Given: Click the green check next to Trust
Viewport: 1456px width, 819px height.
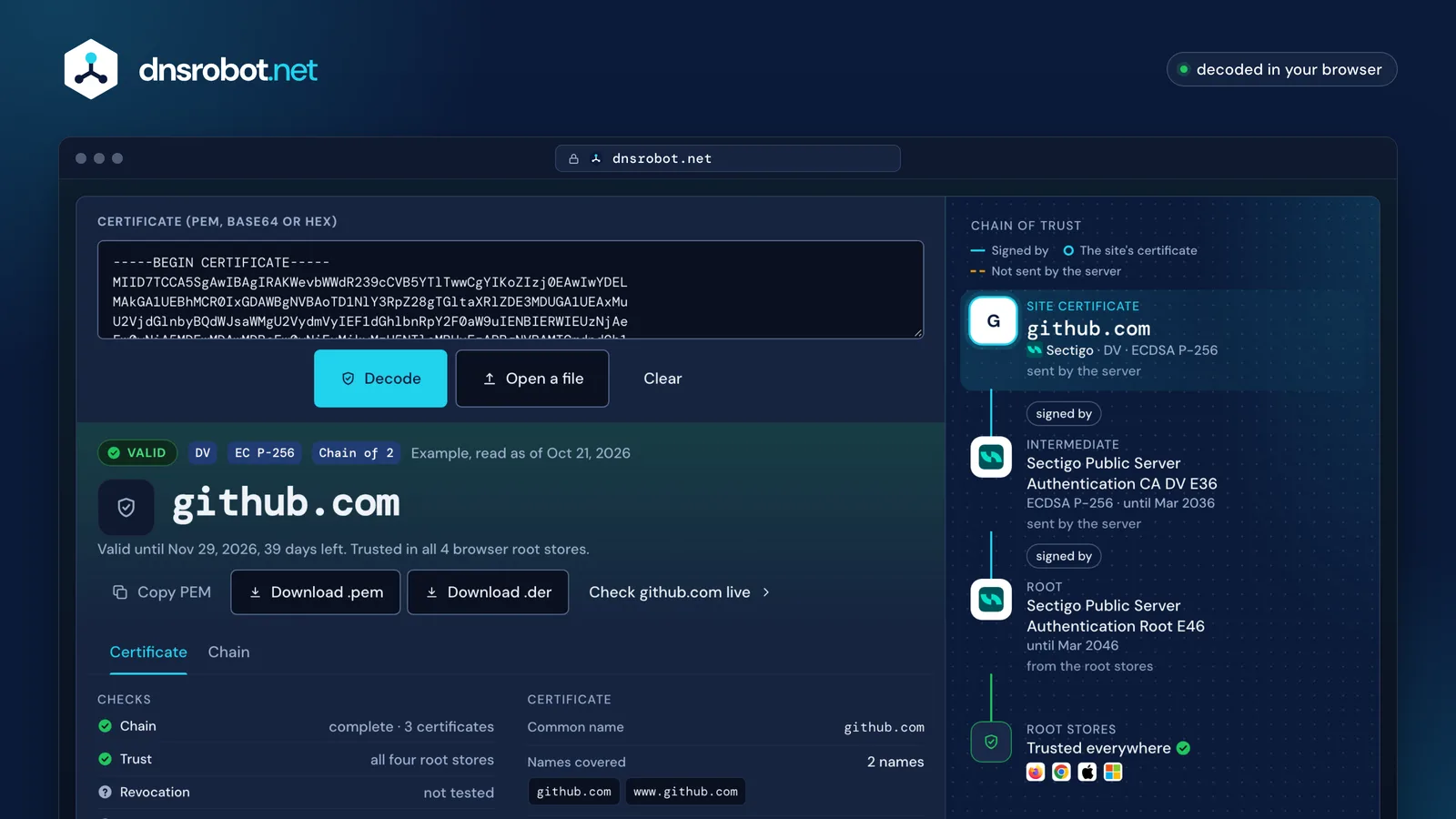Looking at the screenshot, I should [x=105, y=759].
